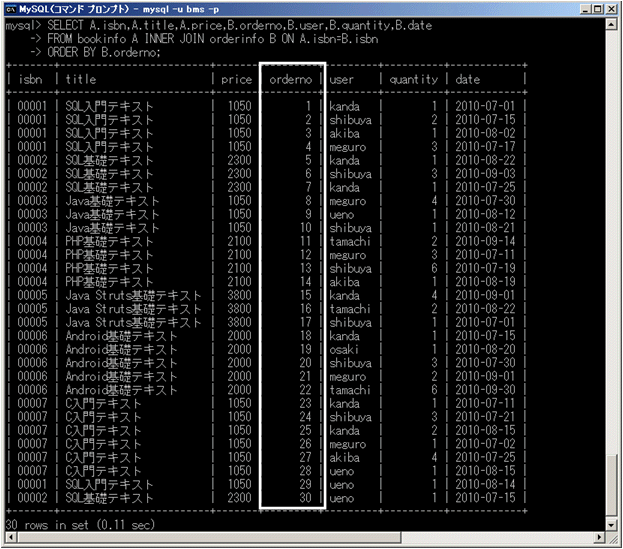Click user 'akiba' in order 27 row
The image size is (623, 549).
click(344, 457)
